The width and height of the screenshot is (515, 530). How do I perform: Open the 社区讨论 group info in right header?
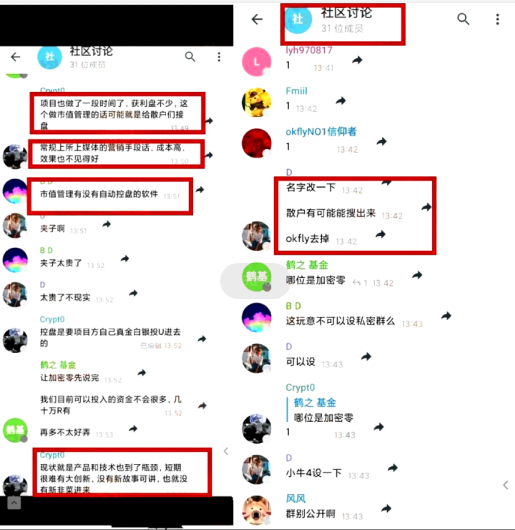click(x=345, y=20)
